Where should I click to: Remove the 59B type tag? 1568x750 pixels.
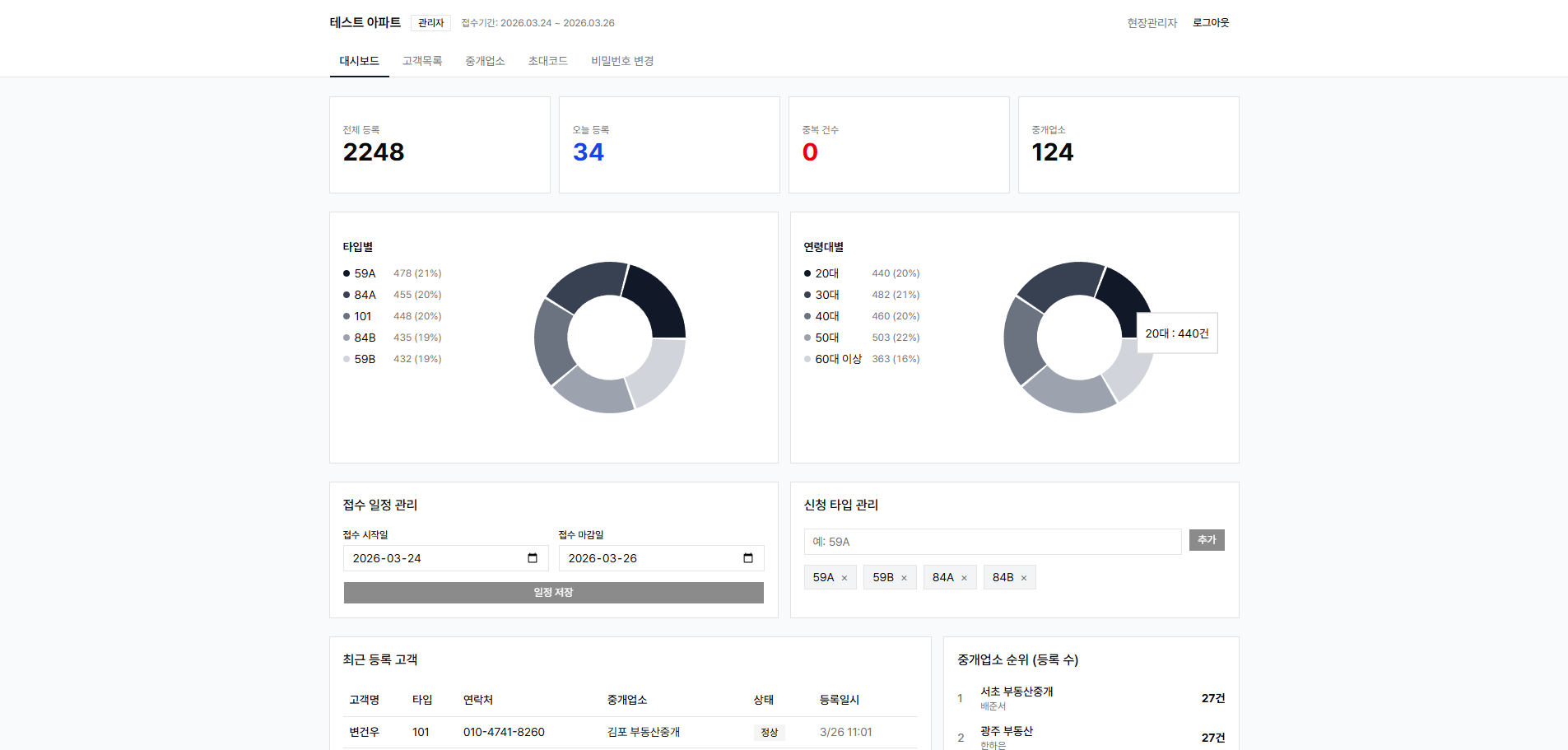(x=904, y=578)
